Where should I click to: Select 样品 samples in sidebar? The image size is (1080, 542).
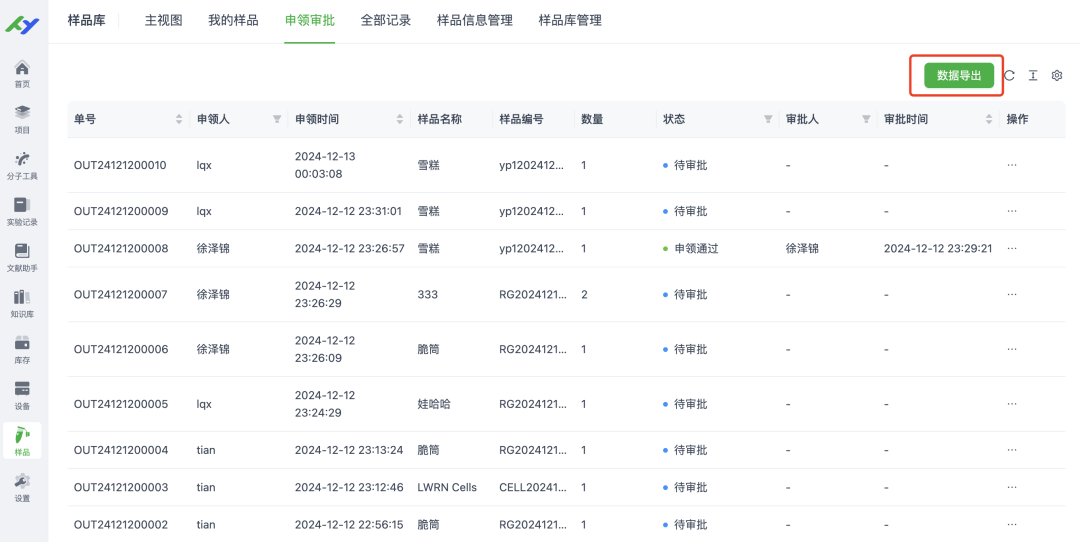[22, 441]
